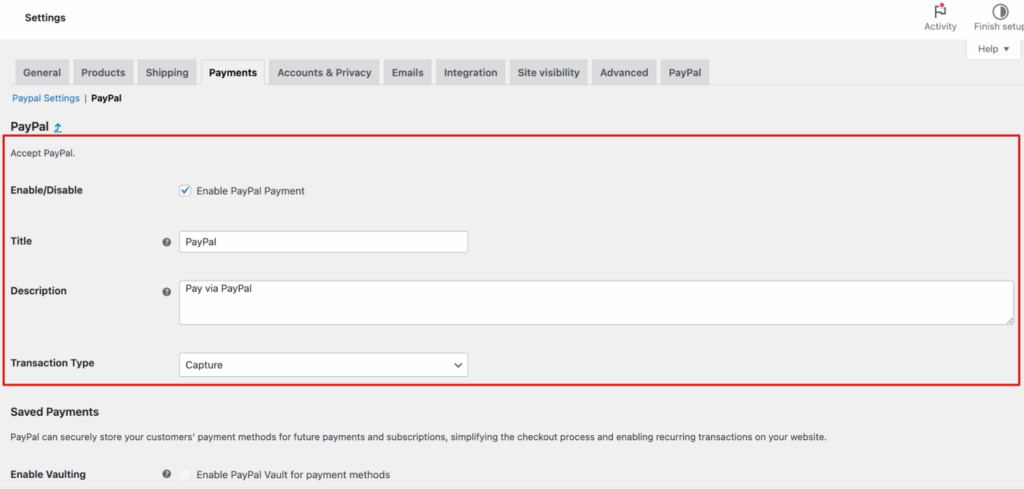The height and width of the screenshot is (489, 1024).
Task: Click the Enable Vaulting label
Action: click(x=48, y=474)
